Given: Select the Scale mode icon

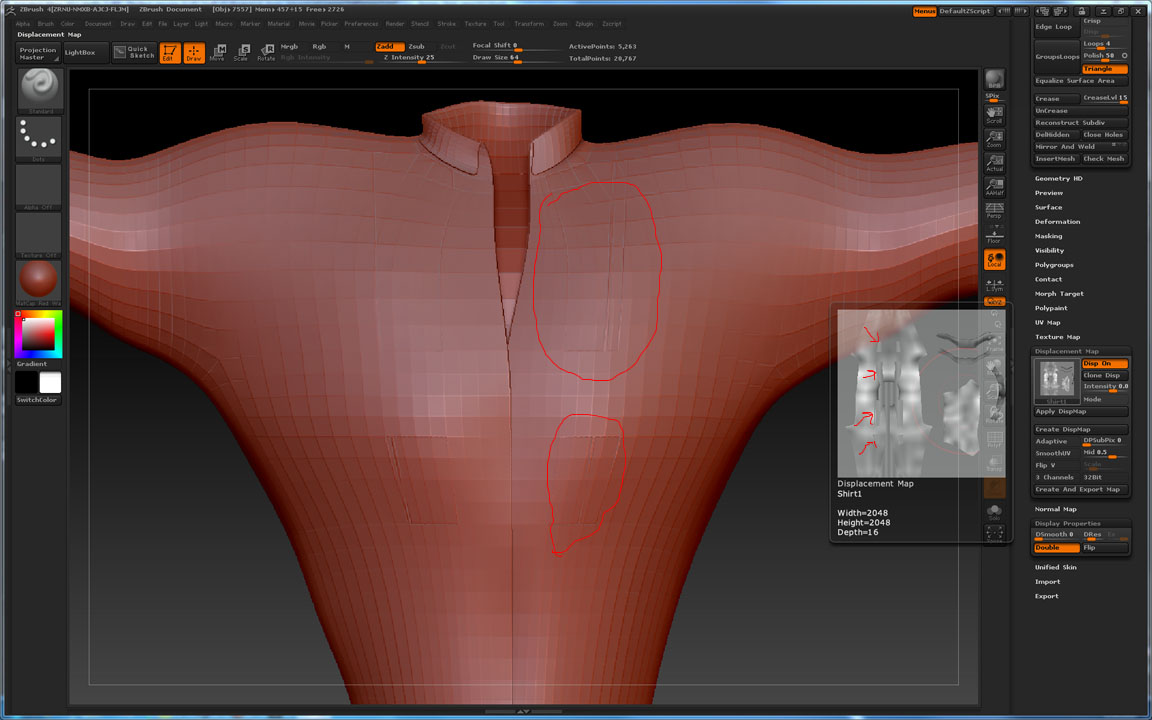Looking at the screenshot, I should 241,52.
